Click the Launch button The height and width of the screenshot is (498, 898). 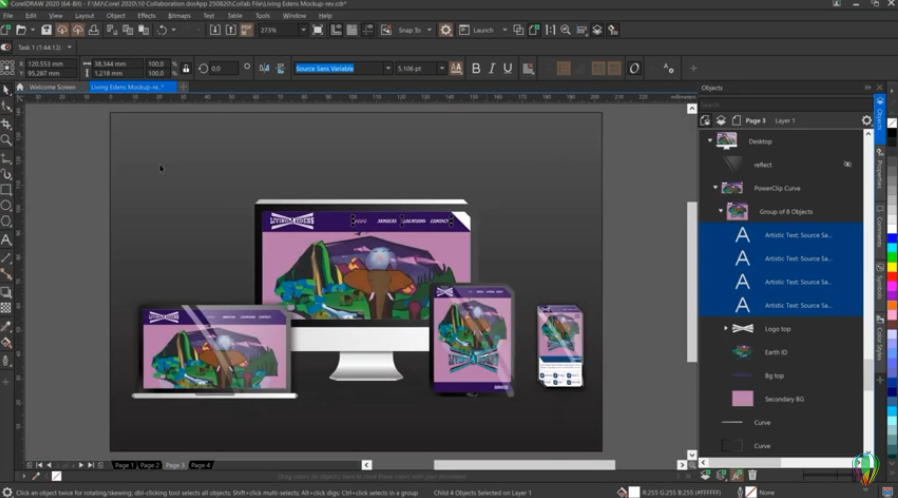pos(477,30)
